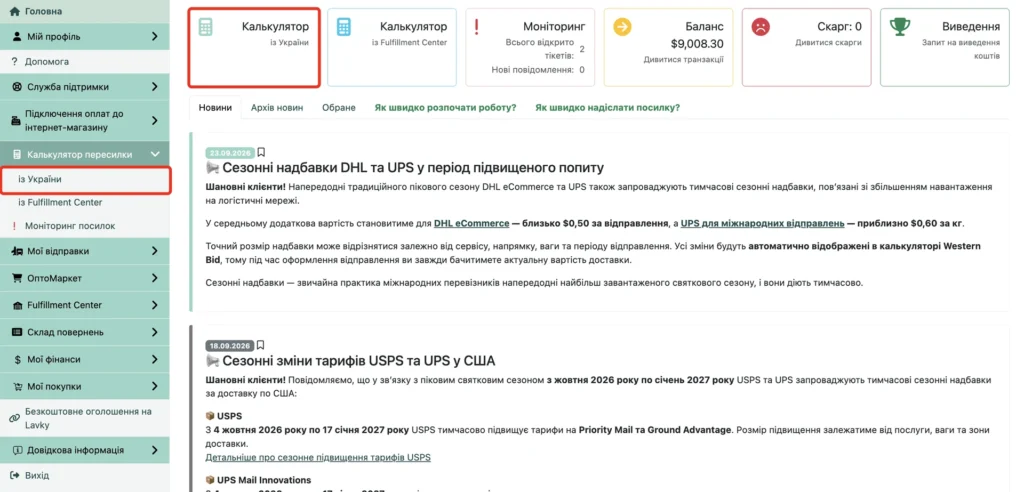Open the Обране tab
Screen dimensions: 1024x492
pos(338,108)
